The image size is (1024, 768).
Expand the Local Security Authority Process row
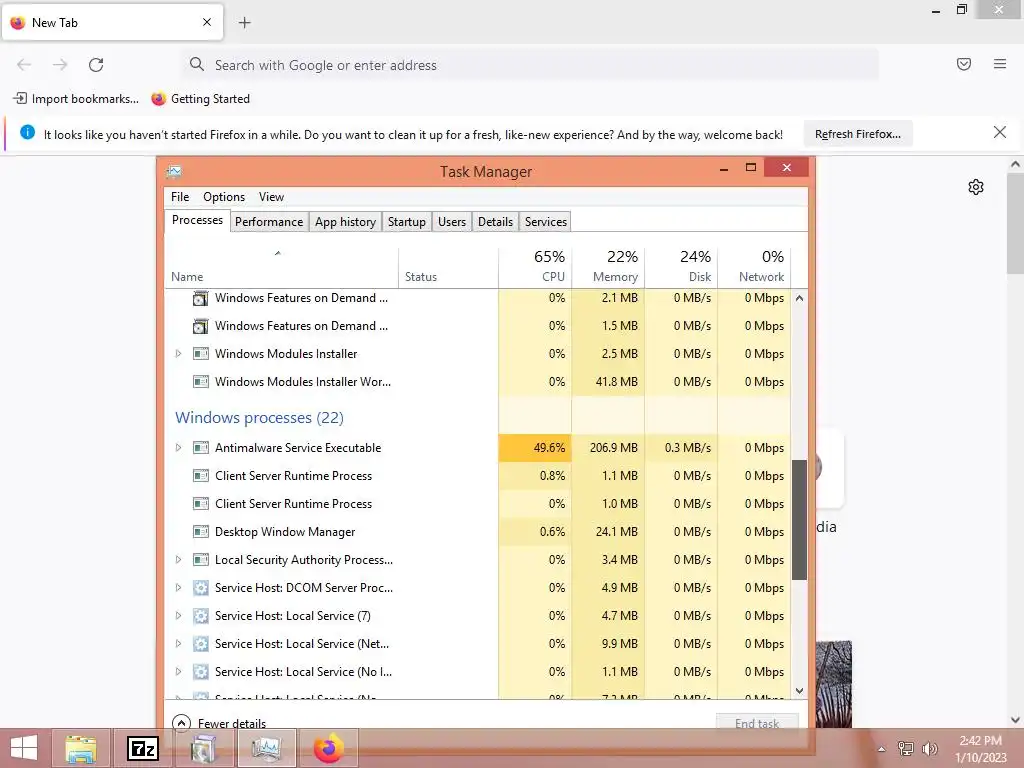click(178, 560)
